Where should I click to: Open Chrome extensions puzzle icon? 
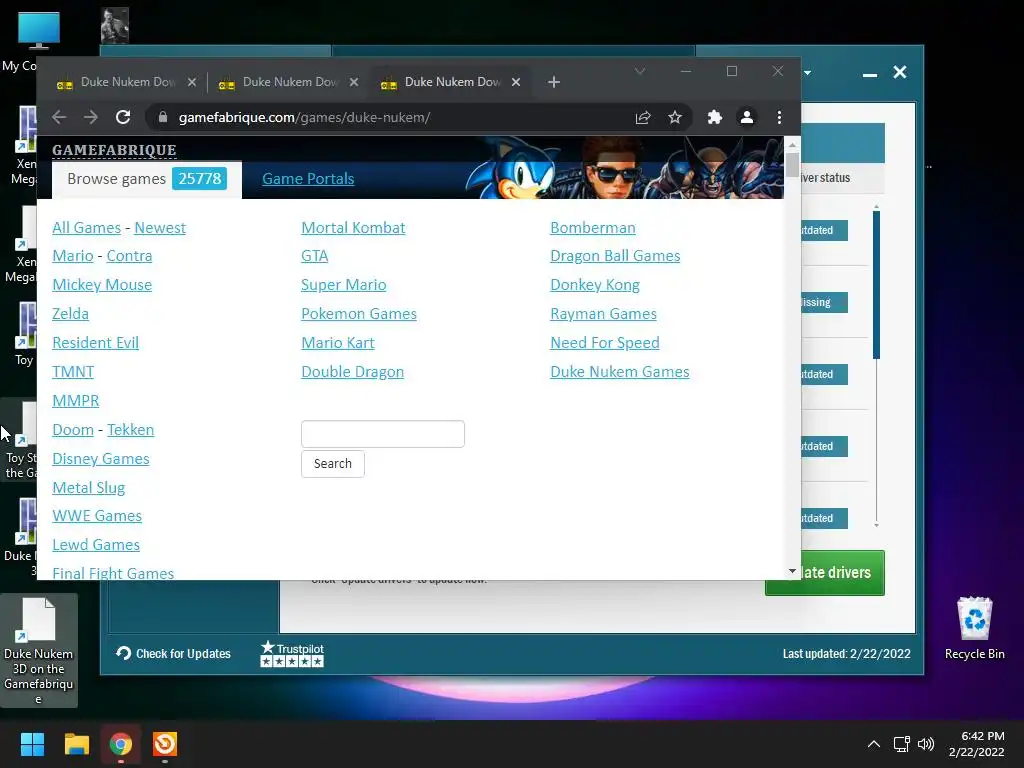point(714,117)
